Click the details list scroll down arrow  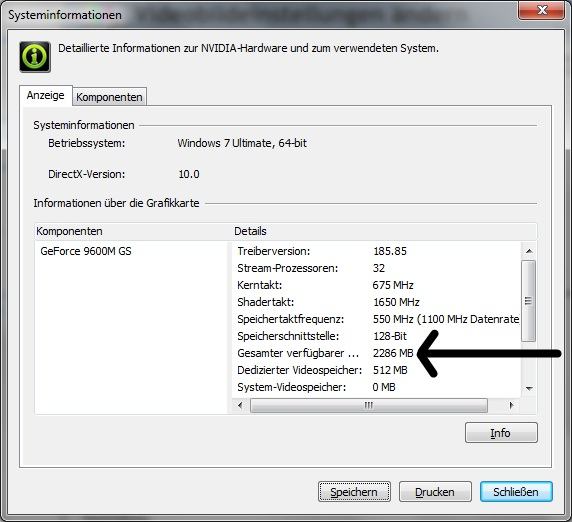tap(529, 388)
